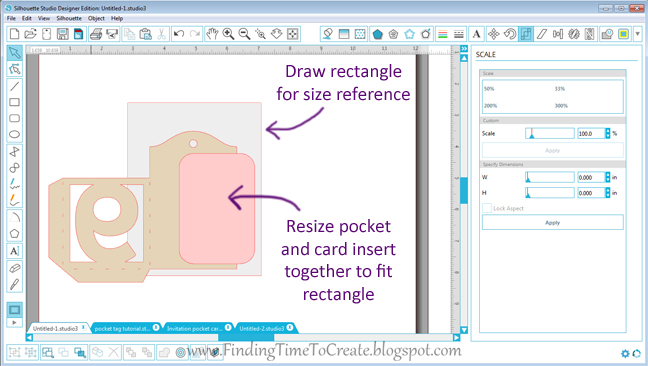Click the vertical scrollbar thumb
This screenshot has height=366, width=648.
click(x=464, y=190)
